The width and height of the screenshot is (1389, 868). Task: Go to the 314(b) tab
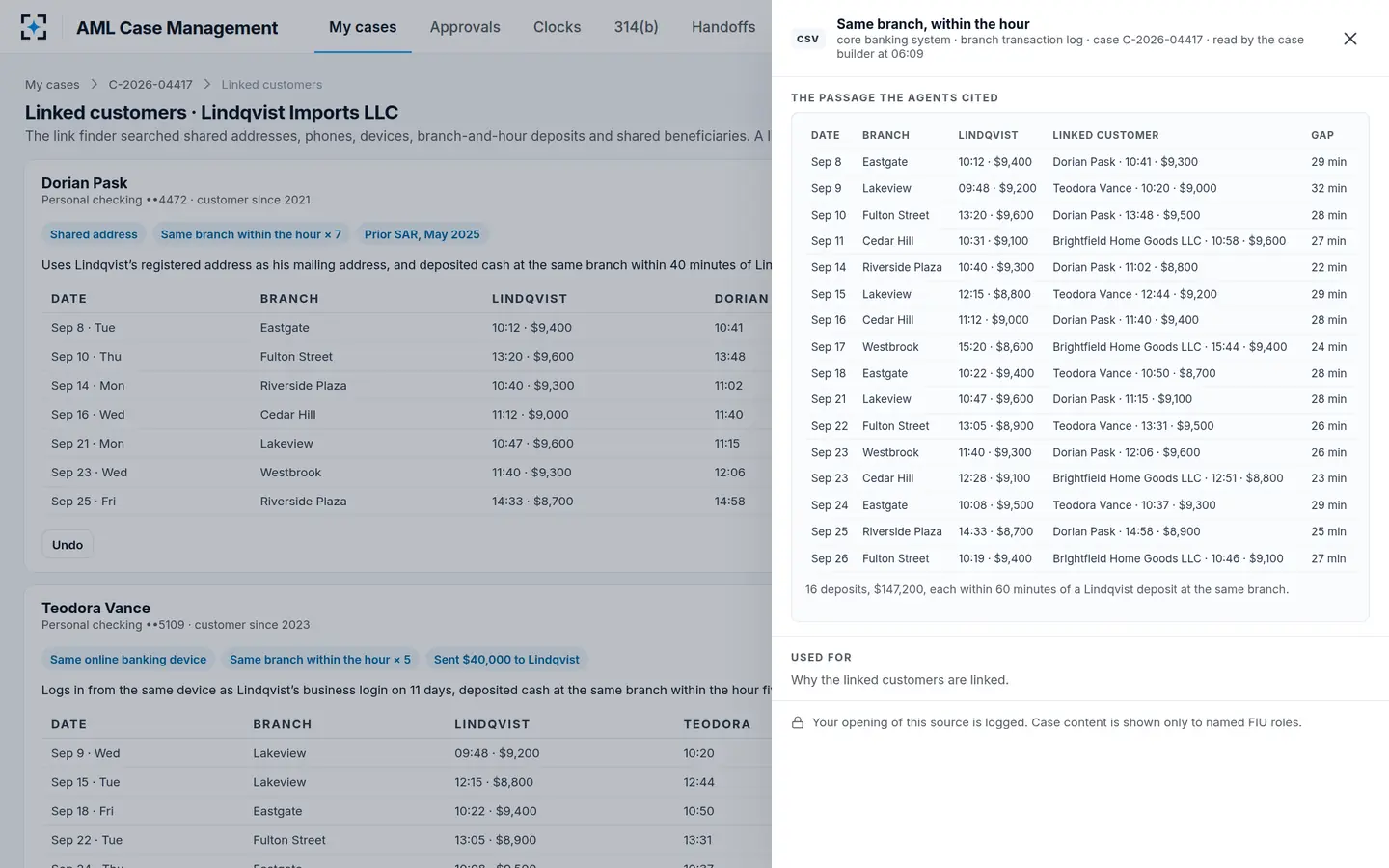click(637, 27)
